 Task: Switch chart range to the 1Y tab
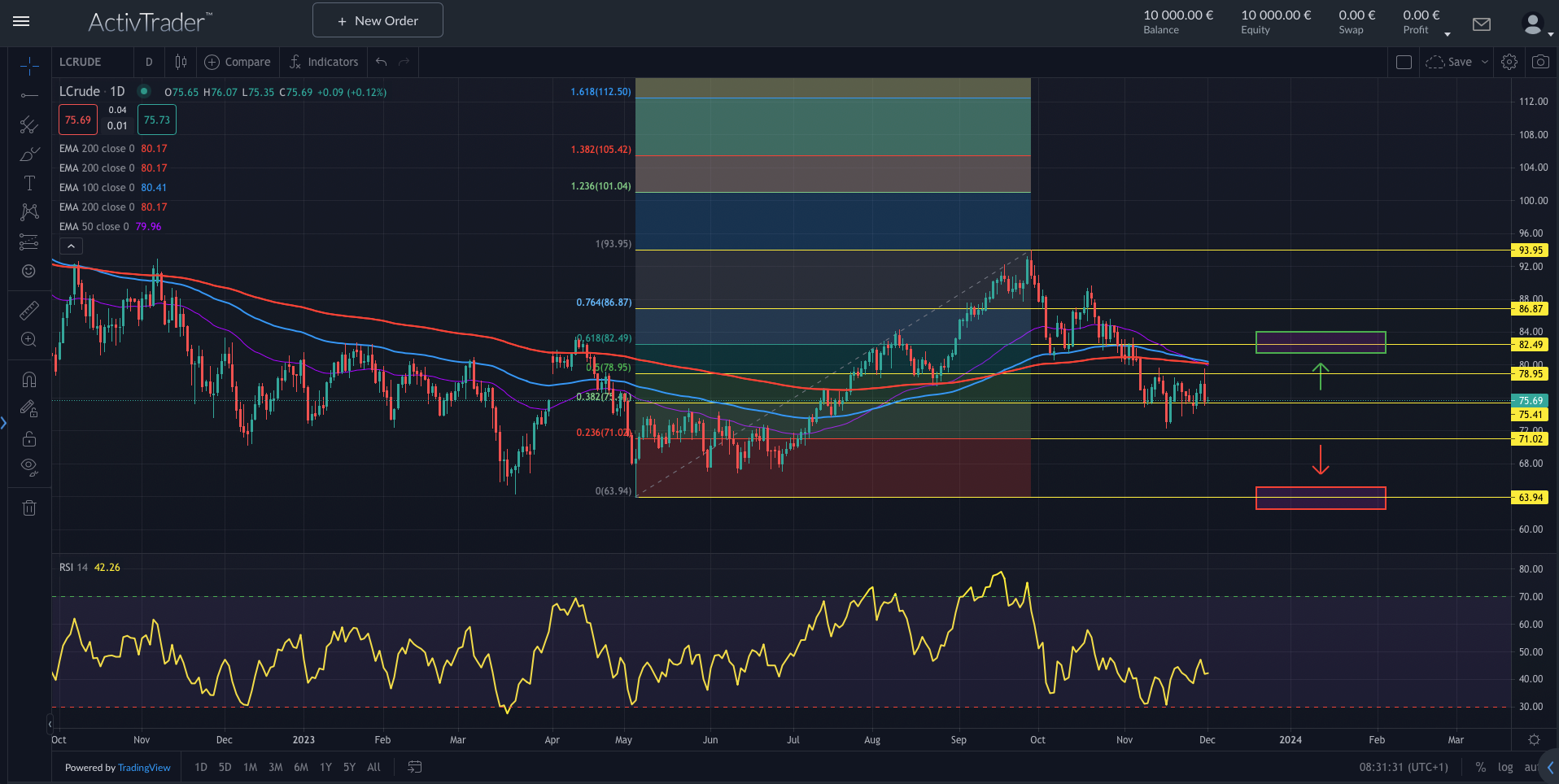click(325, 767)
